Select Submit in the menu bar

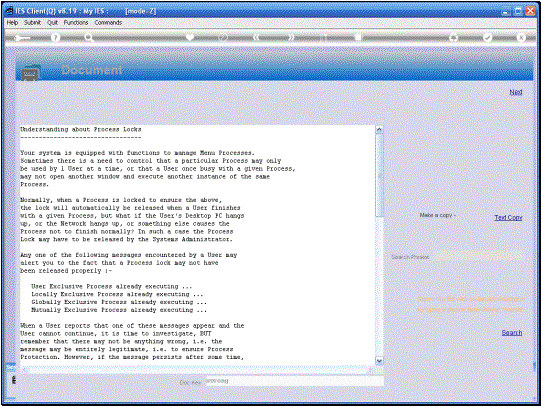(x=32, y=22)
